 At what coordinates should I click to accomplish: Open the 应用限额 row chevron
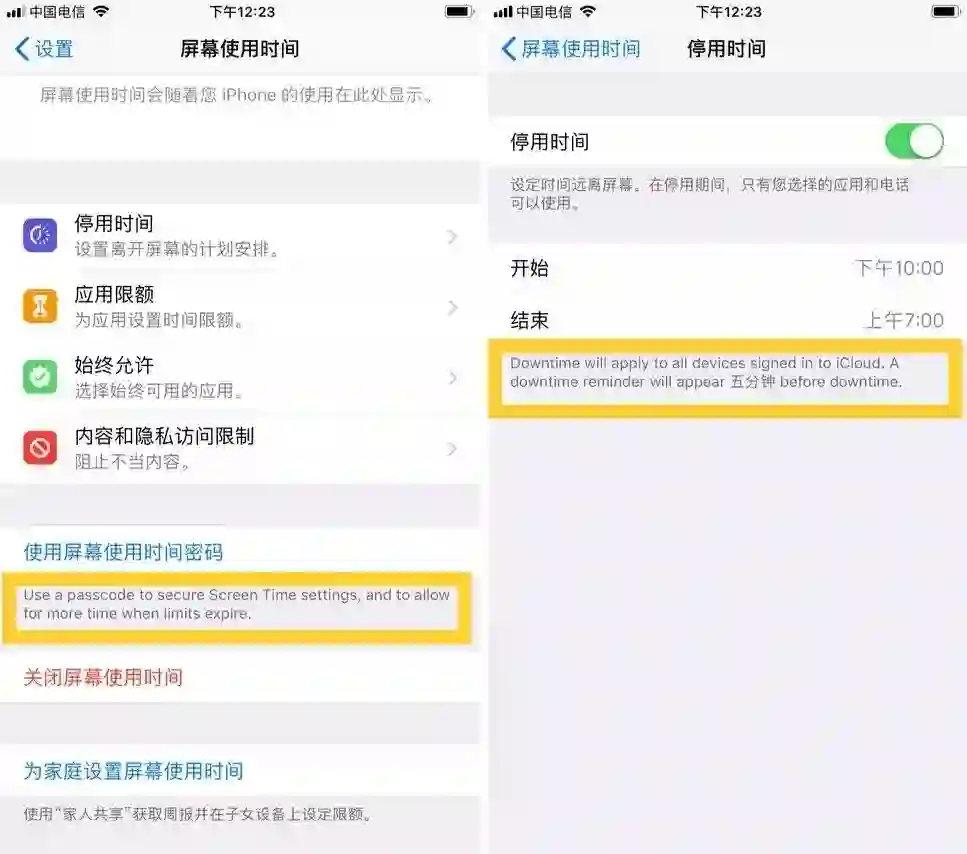tap(452, 308)
